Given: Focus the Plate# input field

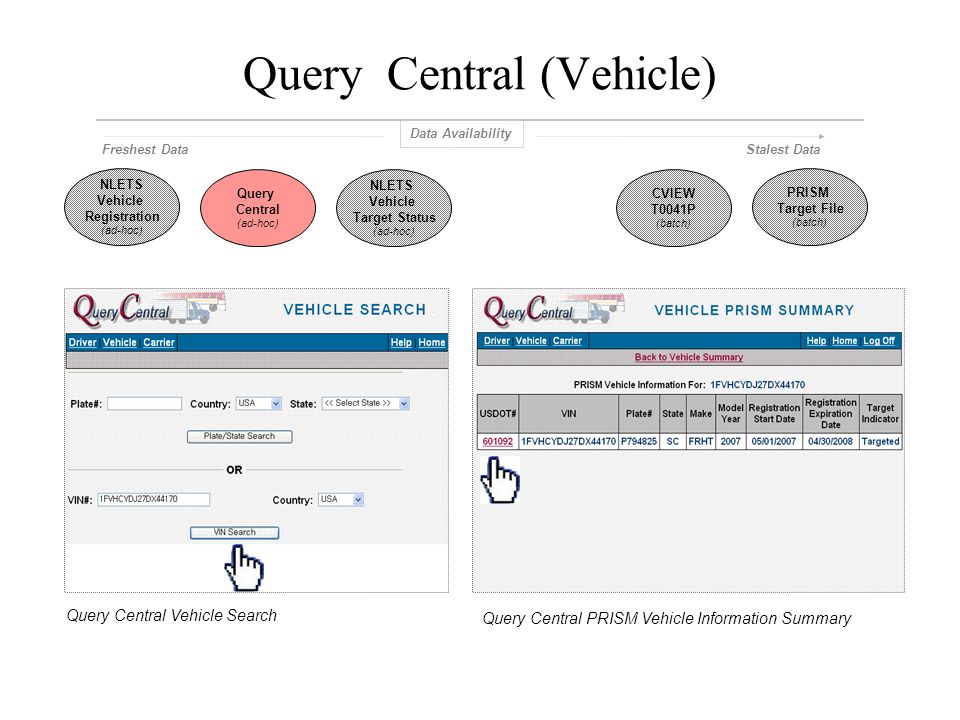Looking at the screenshot, I should [x=144, y=403].
